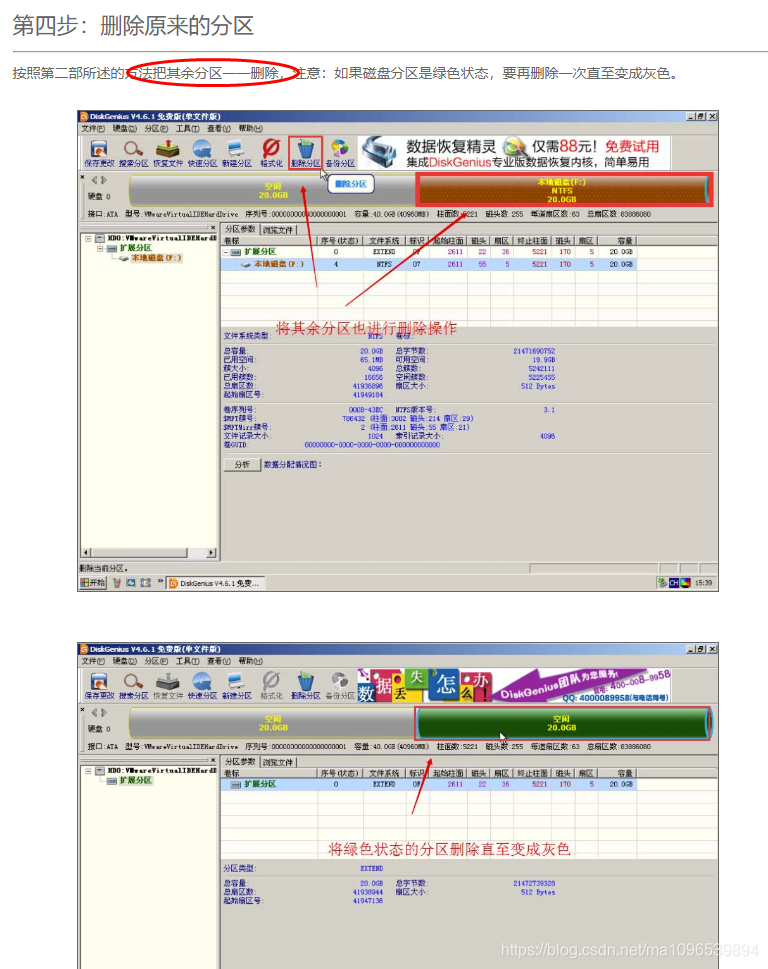This screenshot has width=768, height=969.
Task: Go to previous disk arrow in lower window
Action: (x=95, y=713)
